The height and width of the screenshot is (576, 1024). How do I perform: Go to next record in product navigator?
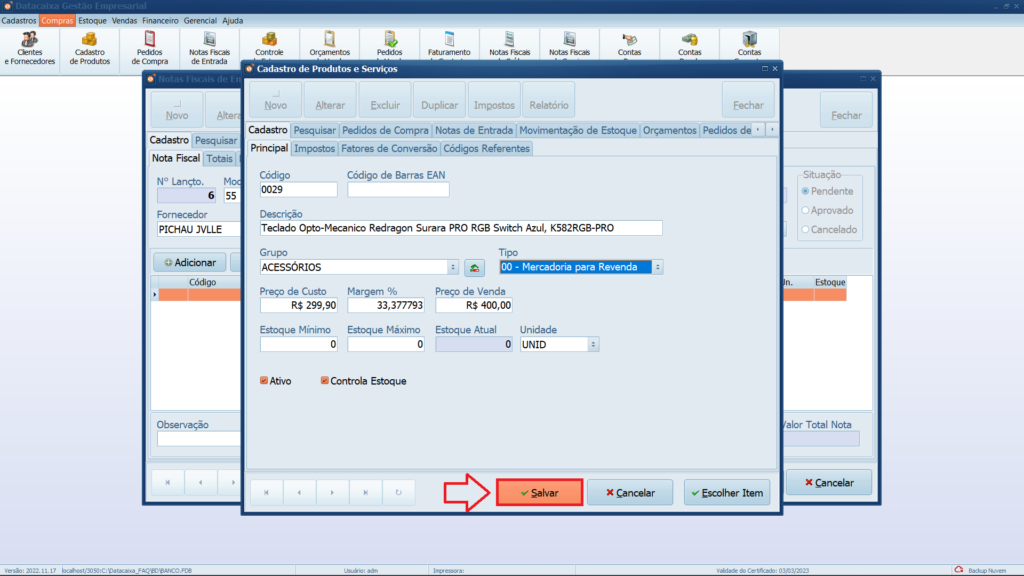333,492
